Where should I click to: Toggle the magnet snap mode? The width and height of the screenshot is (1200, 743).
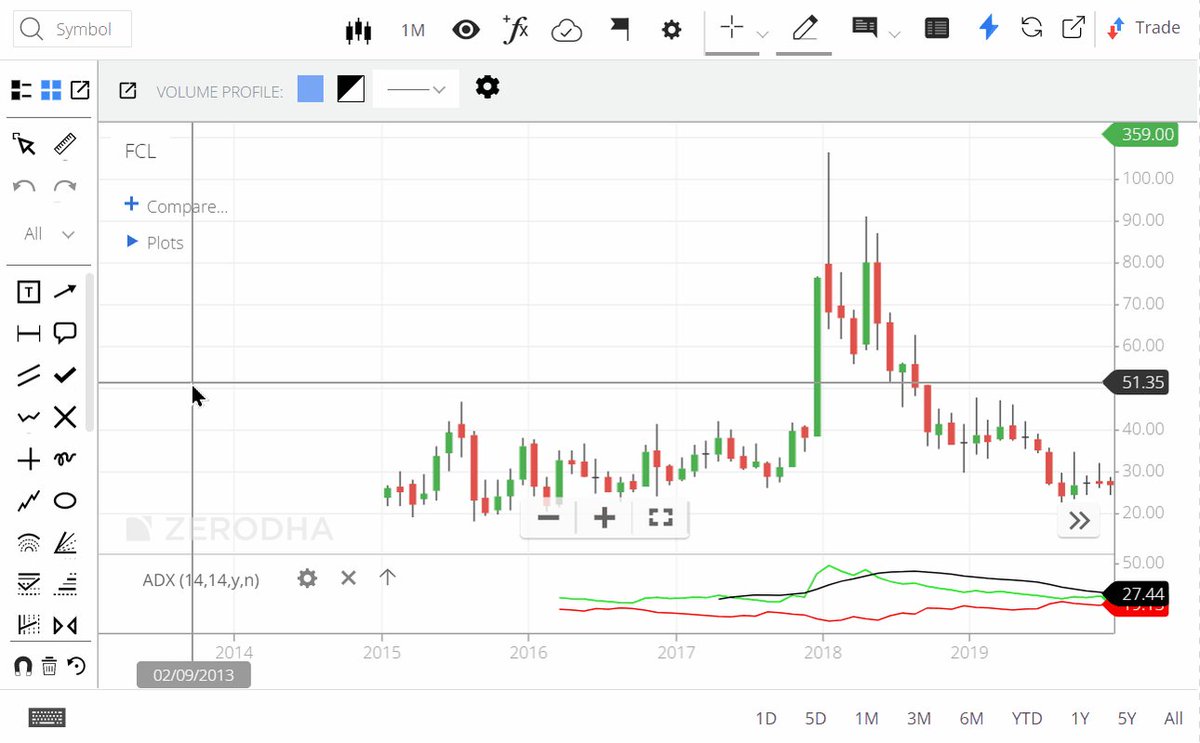point(22,666)
